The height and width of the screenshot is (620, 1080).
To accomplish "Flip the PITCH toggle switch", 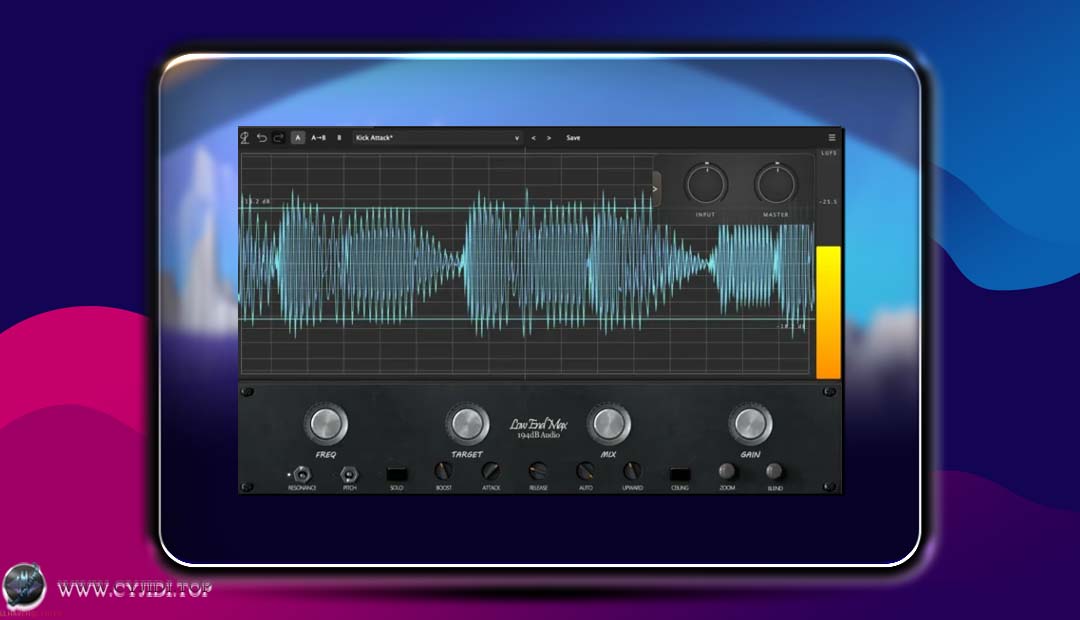I will tap(349, 474).
